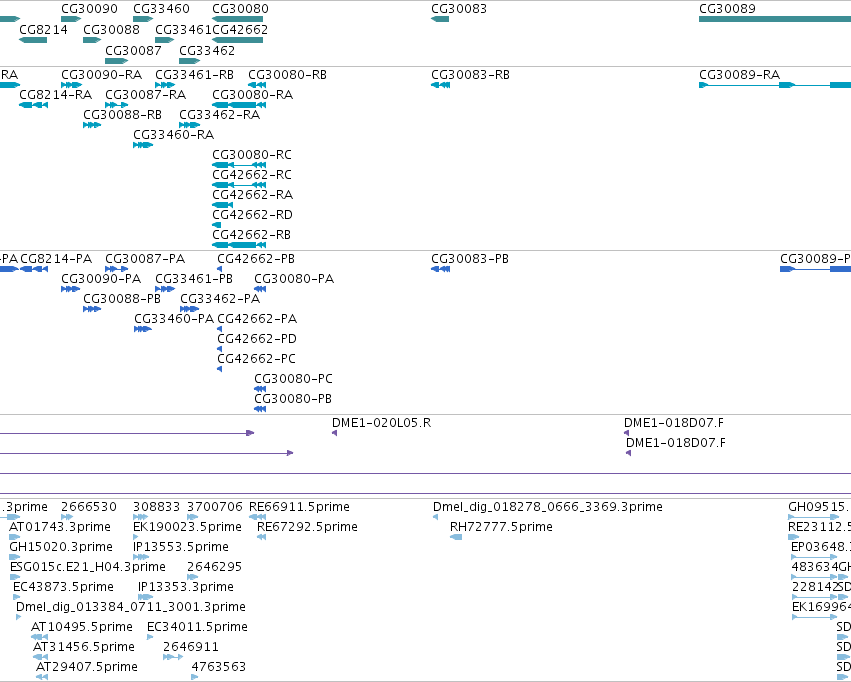The width and height of the screenshot is (851, 682).
Task: Click the AT31456.5prime EST
Action: tap(84, 647)
